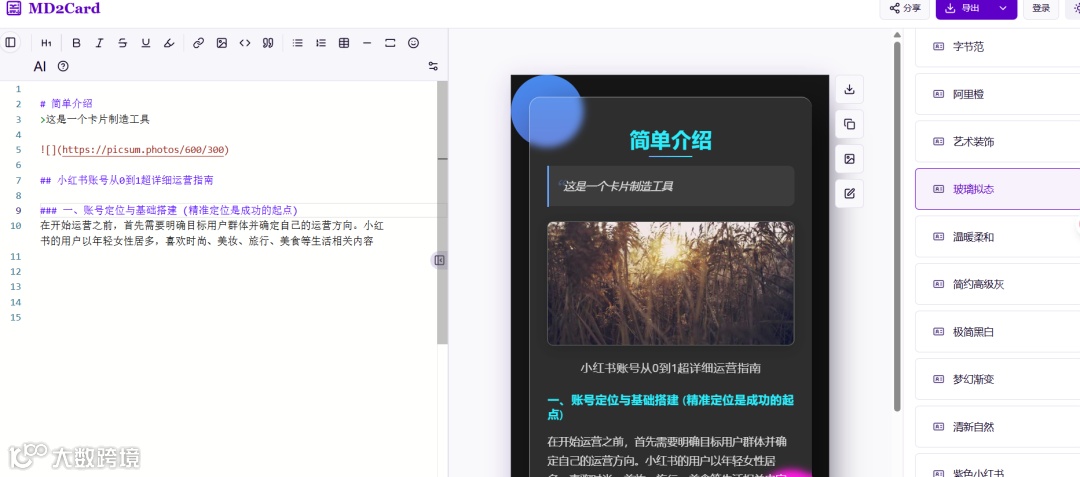
Task: Insert an inline code block
Action: coord(245,43)
